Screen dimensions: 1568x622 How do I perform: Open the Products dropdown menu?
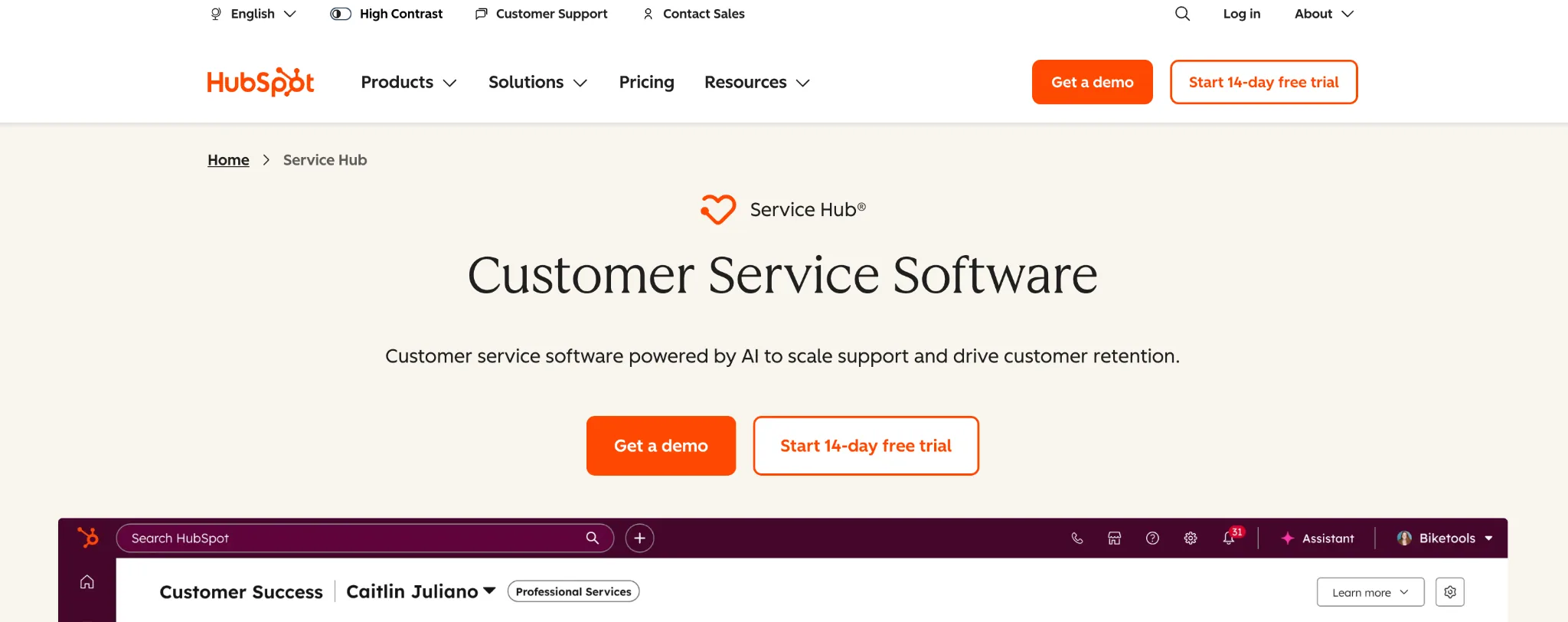pyautogui.click(x=409, y=82)
